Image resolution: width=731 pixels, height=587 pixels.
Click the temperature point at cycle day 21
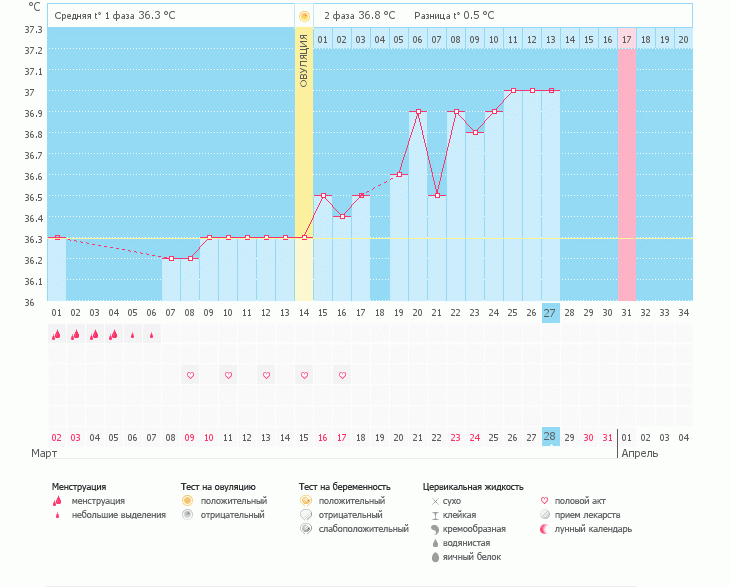[437, 195]
